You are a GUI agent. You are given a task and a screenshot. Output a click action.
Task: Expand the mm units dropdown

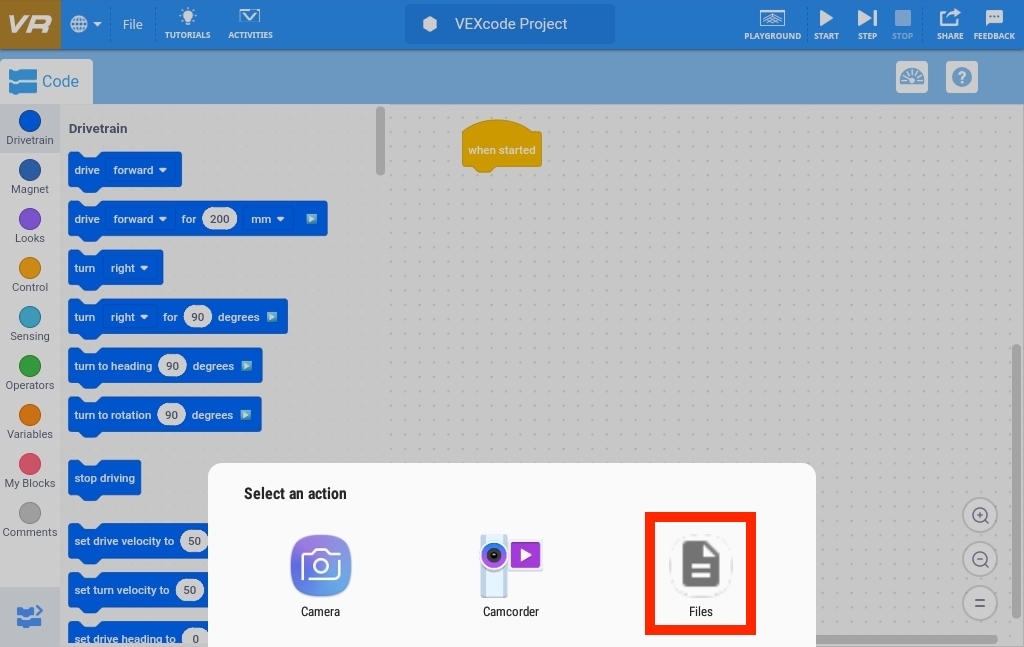tap(268, 219)
